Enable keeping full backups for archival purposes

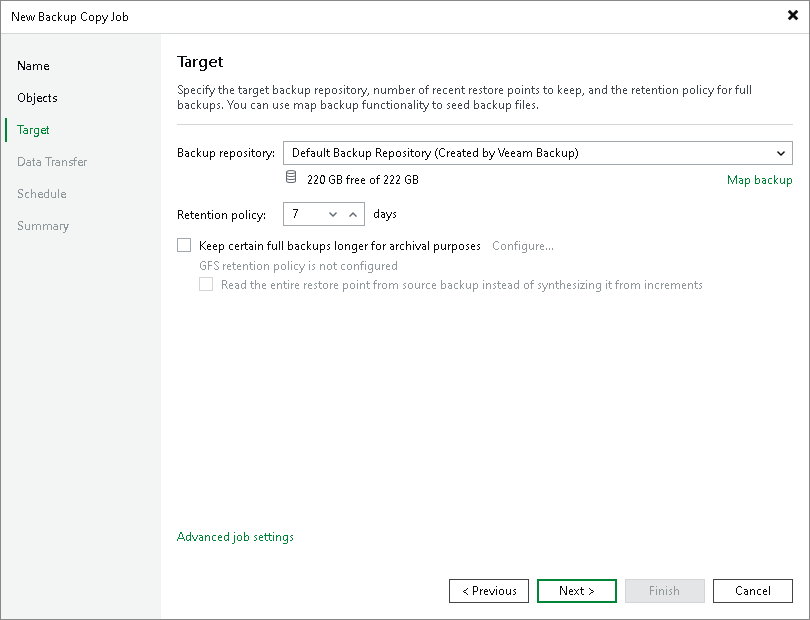(184, 245)
